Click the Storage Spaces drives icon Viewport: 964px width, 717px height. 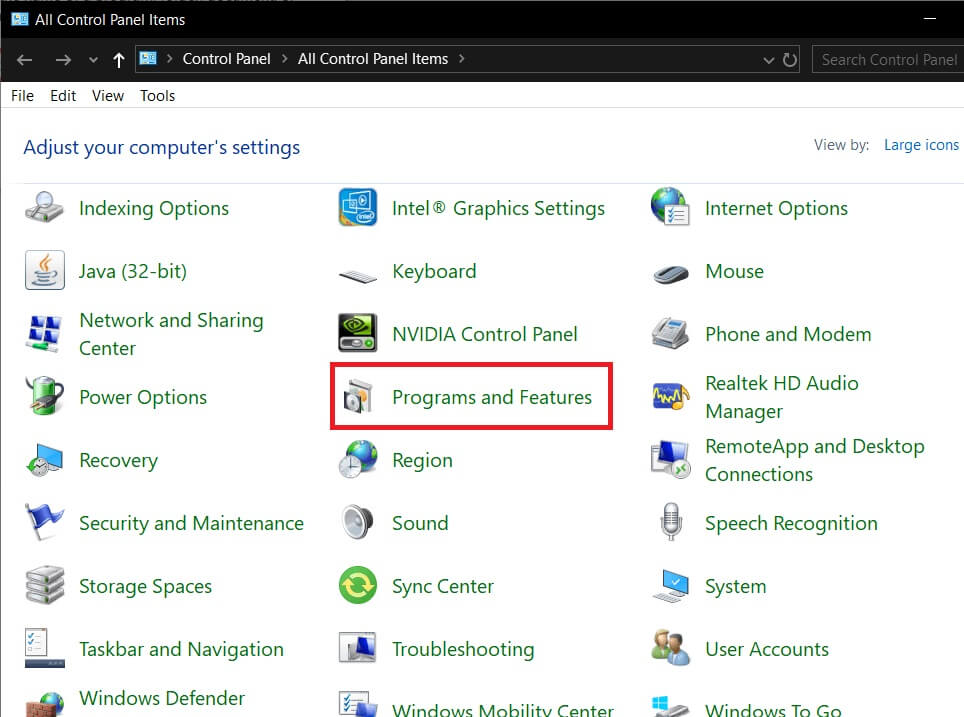pos(44,585)
